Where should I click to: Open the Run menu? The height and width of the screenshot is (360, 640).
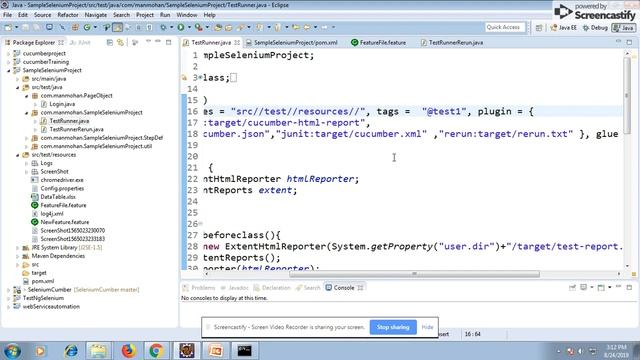tap(165, 15)
